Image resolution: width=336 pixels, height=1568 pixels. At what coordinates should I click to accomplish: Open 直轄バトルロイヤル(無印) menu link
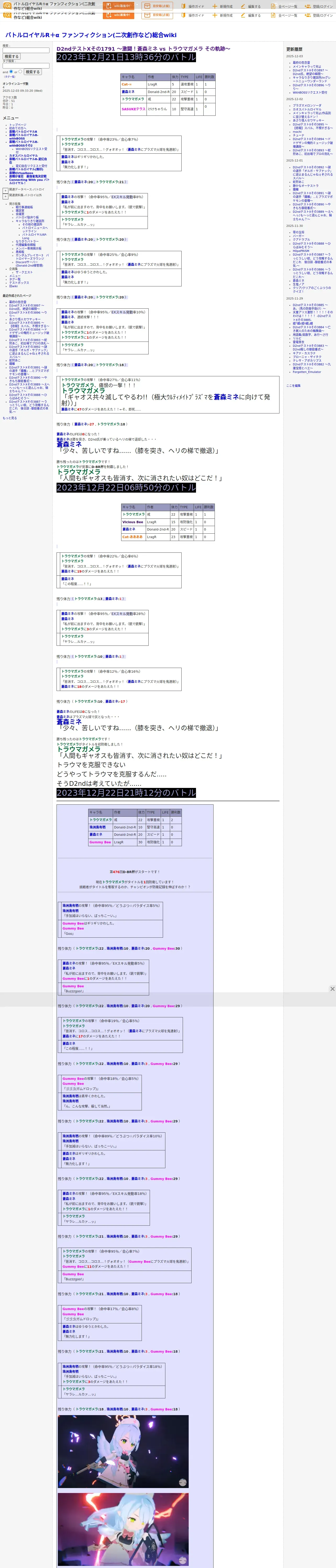(x=26, y=169)
